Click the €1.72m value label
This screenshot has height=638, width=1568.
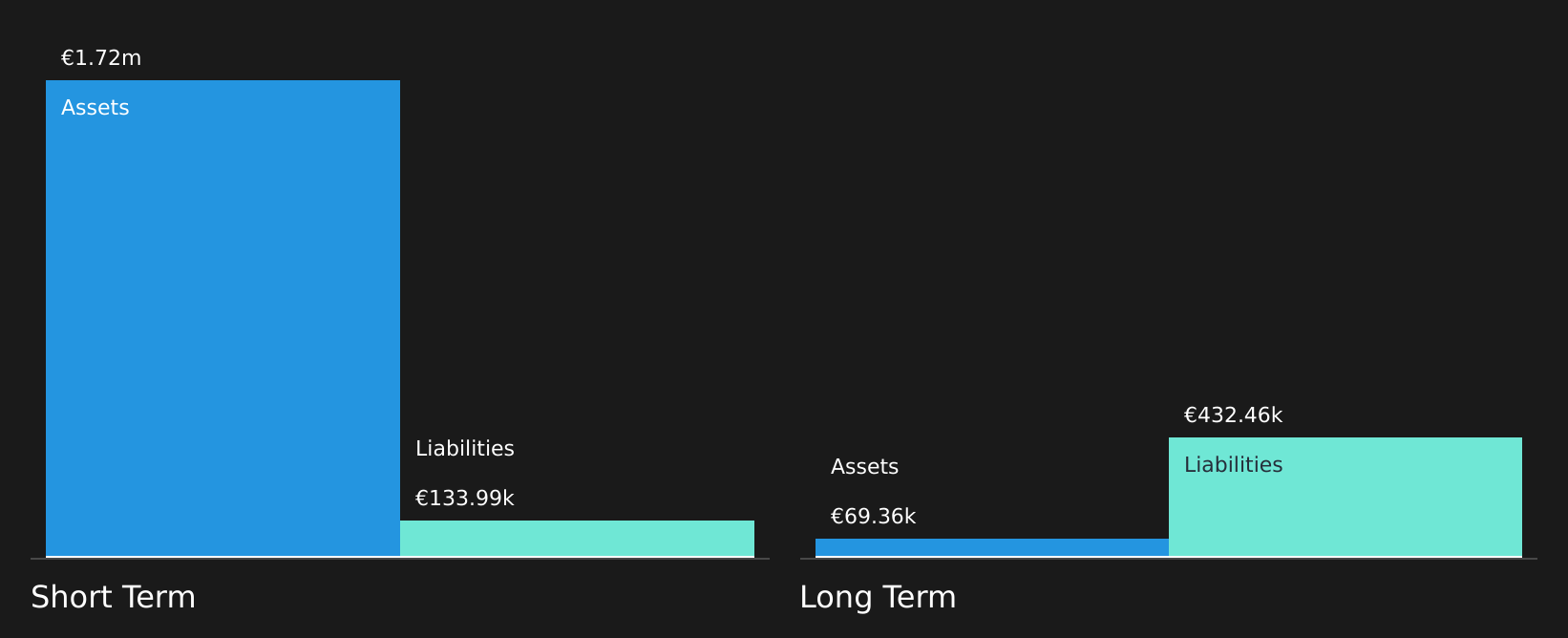coord(101,58)
